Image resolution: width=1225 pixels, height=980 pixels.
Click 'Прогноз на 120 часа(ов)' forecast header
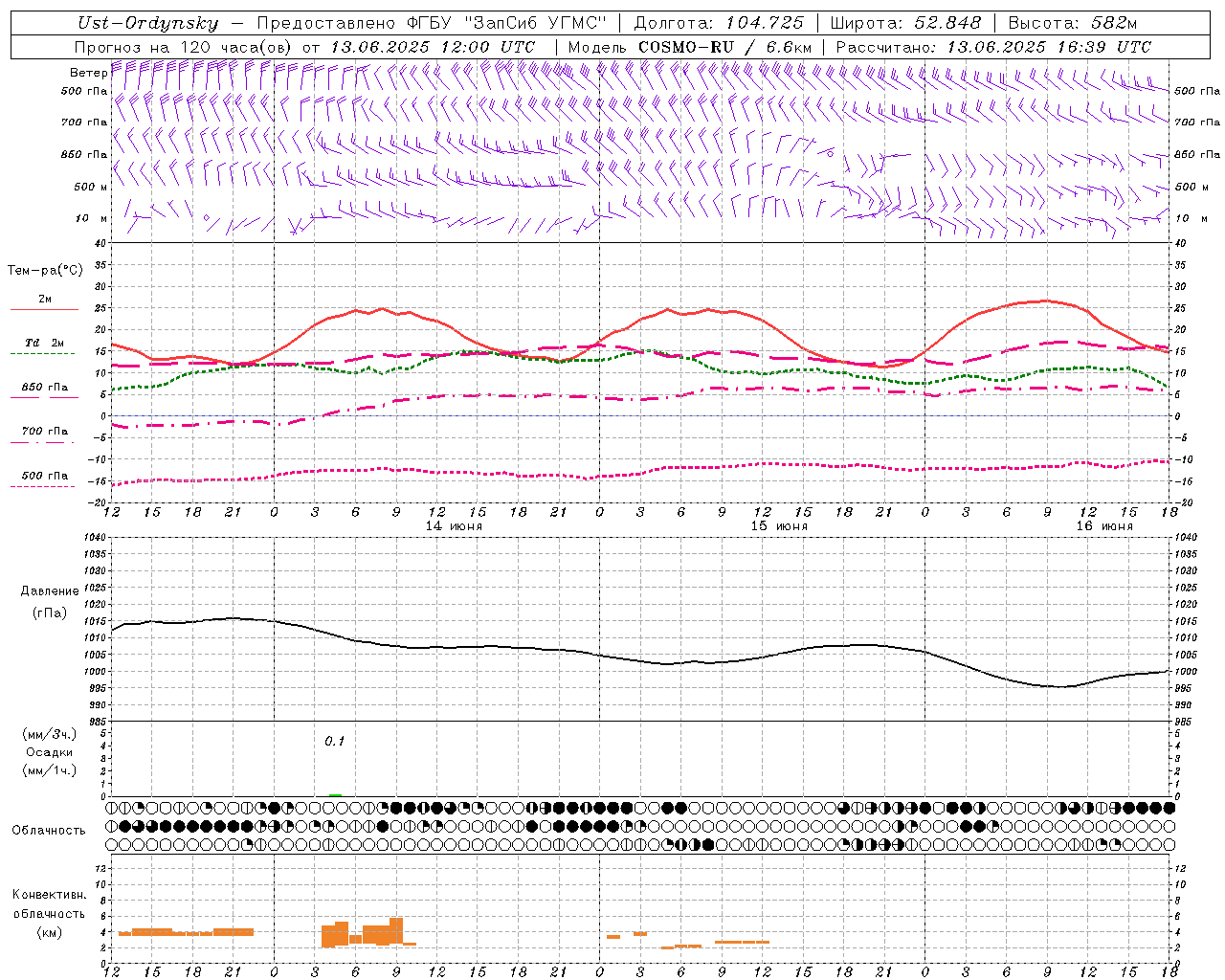[x=184, y=47]
